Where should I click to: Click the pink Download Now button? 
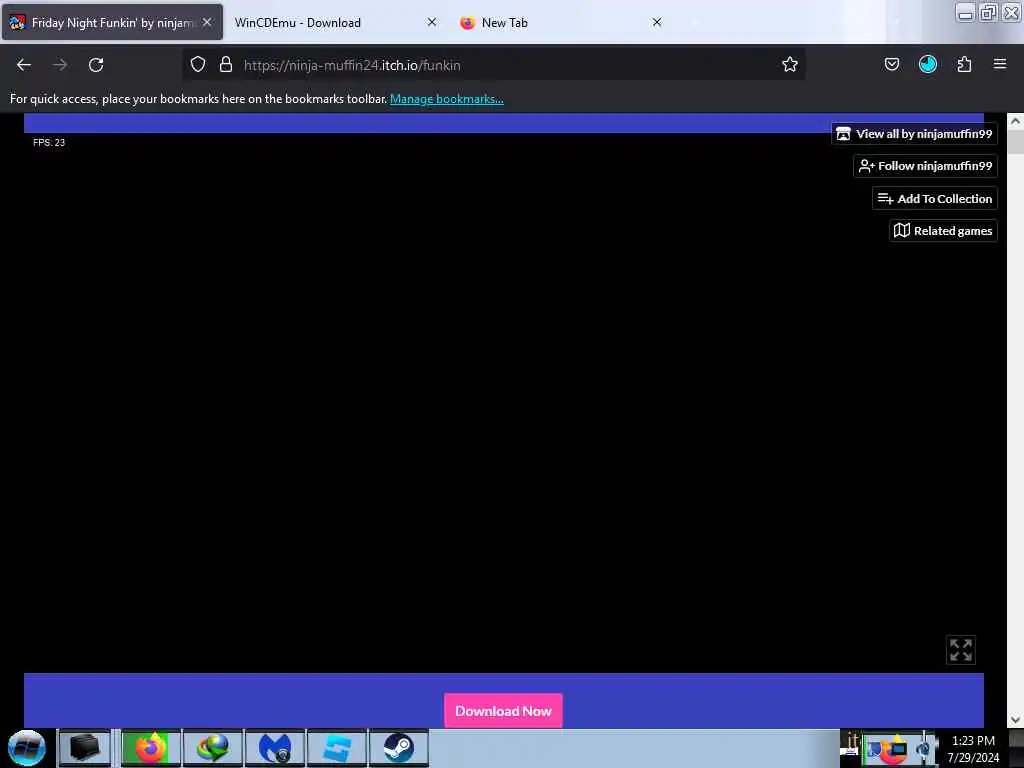503,711
